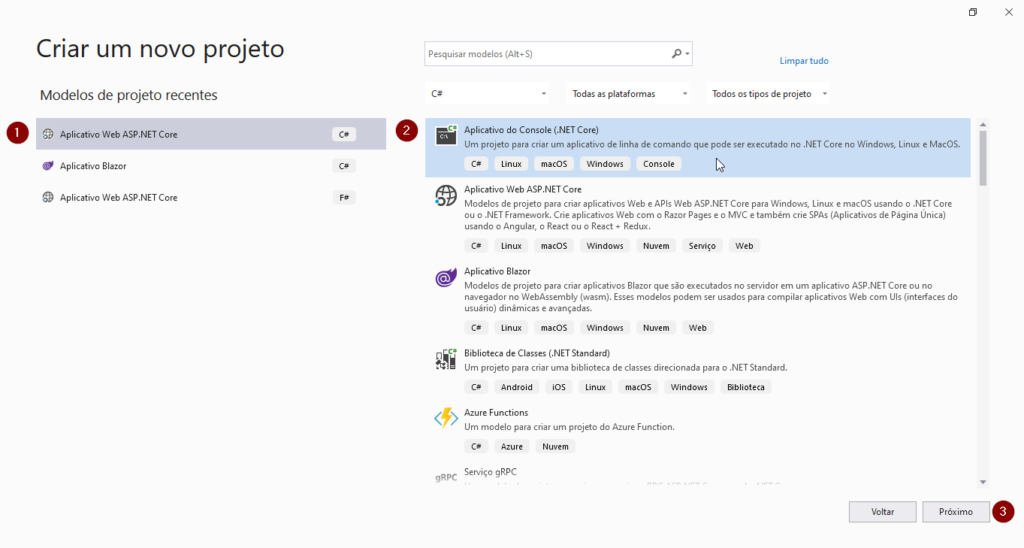Image resolution: width=1024 pixels, height=548 pixels.
Task: Select recent Aplicativo Blazor template
Action: (211, 166)
